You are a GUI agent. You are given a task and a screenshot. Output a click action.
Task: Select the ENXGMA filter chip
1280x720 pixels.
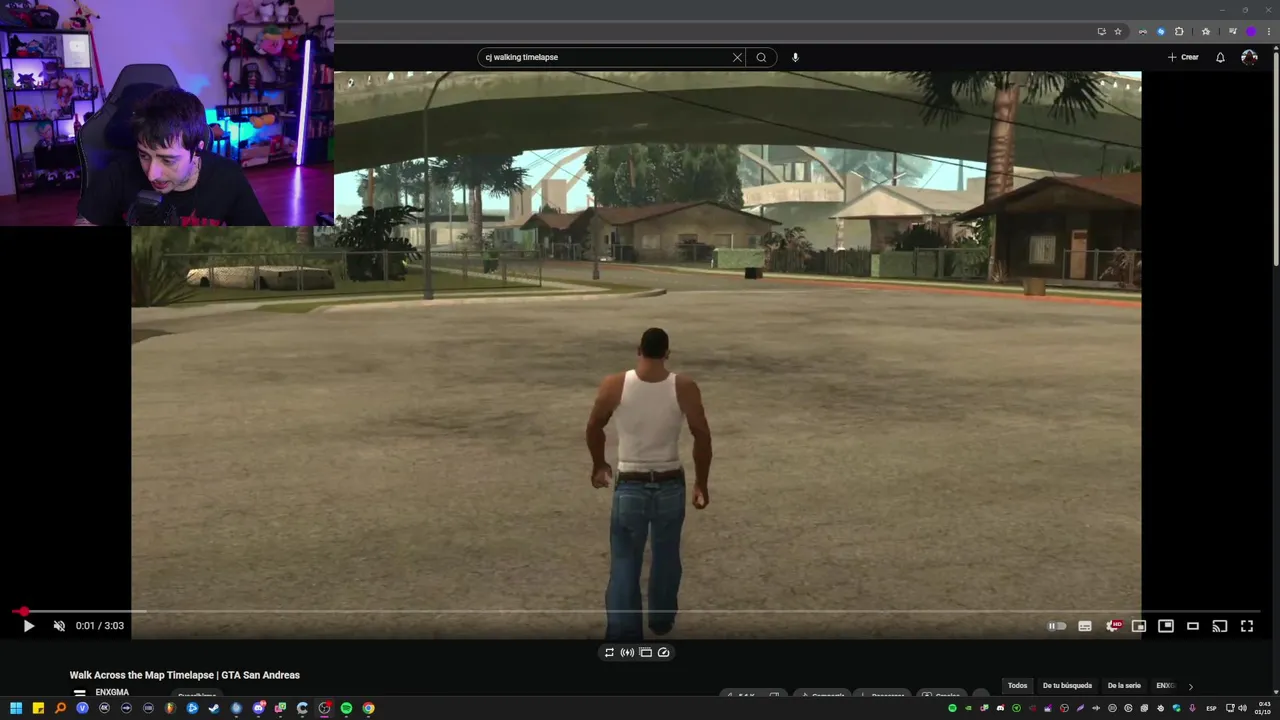(x=1165, y=686)
